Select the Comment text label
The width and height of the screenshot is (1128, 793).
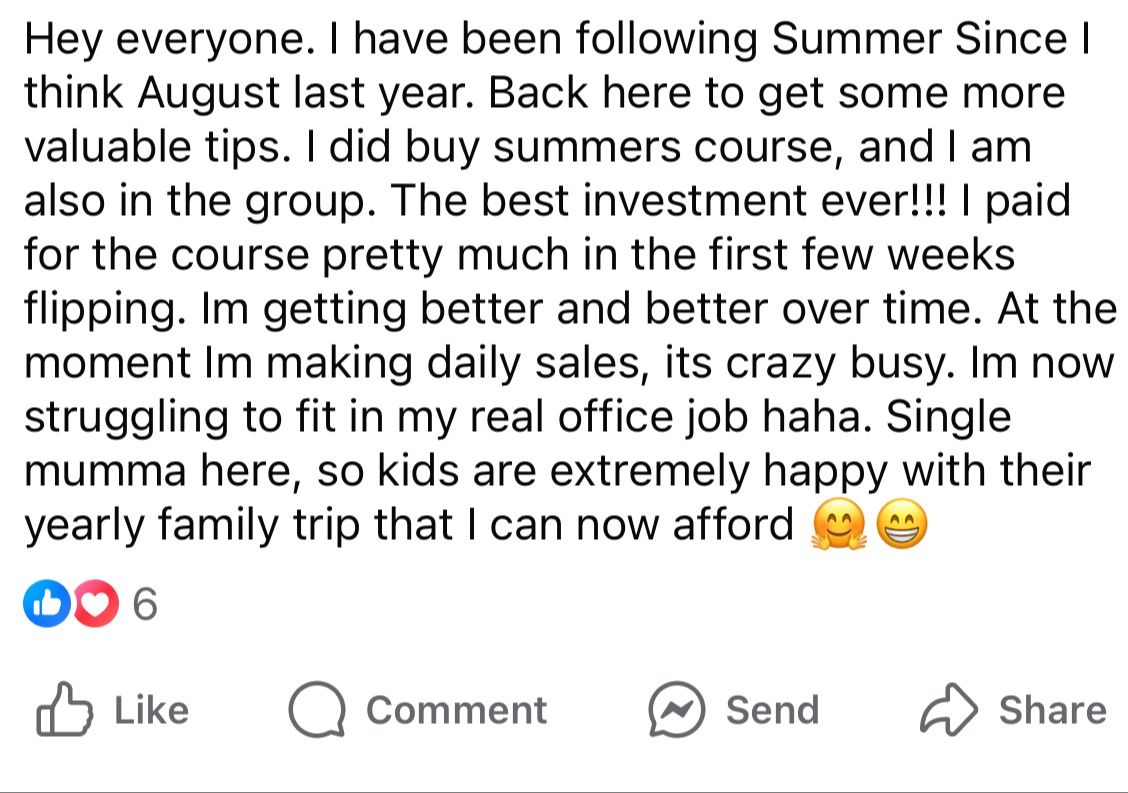tap(456, 710)
